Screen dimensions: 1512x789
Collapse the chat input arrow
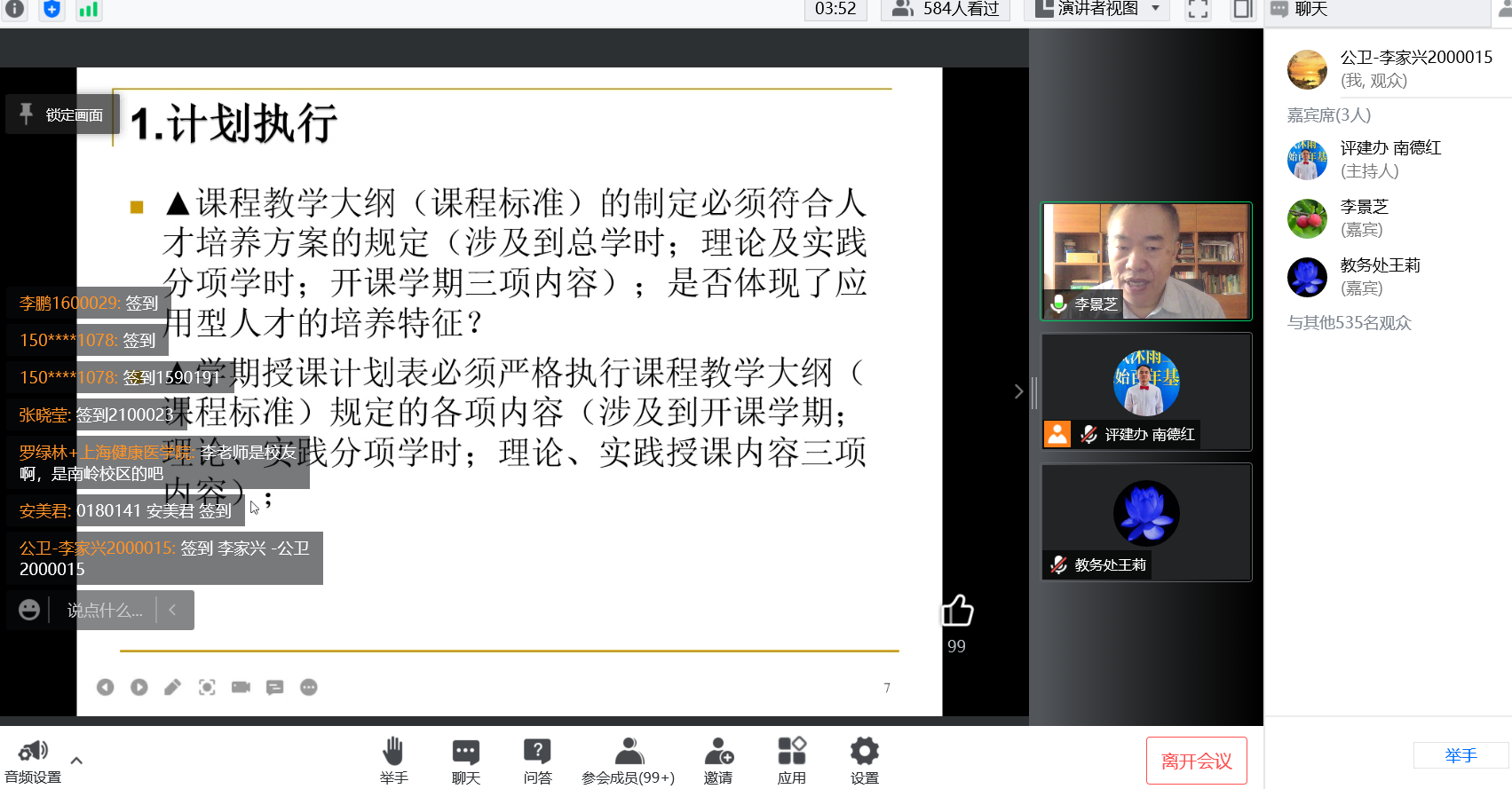pyautogui.click(x=172, y=610)
